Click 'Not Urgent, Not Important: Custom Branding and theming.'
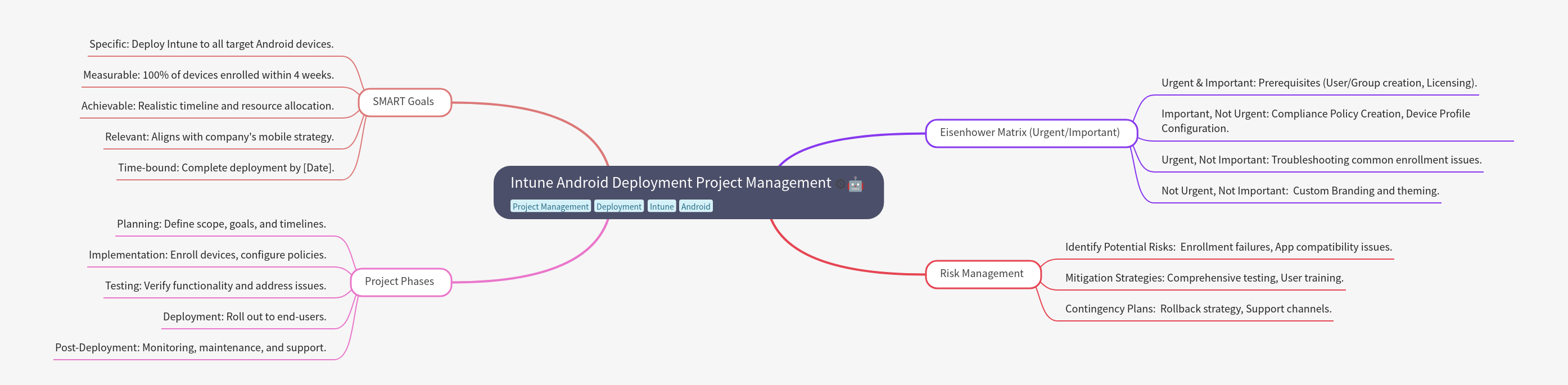This screenshot has width=1568, height=385. [1300, 192]
